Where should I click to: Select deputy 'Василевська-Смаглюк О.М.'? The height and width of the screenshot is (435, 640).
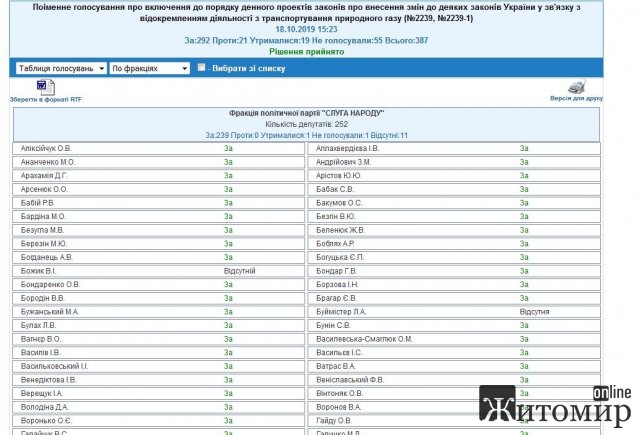coord(364,339)
